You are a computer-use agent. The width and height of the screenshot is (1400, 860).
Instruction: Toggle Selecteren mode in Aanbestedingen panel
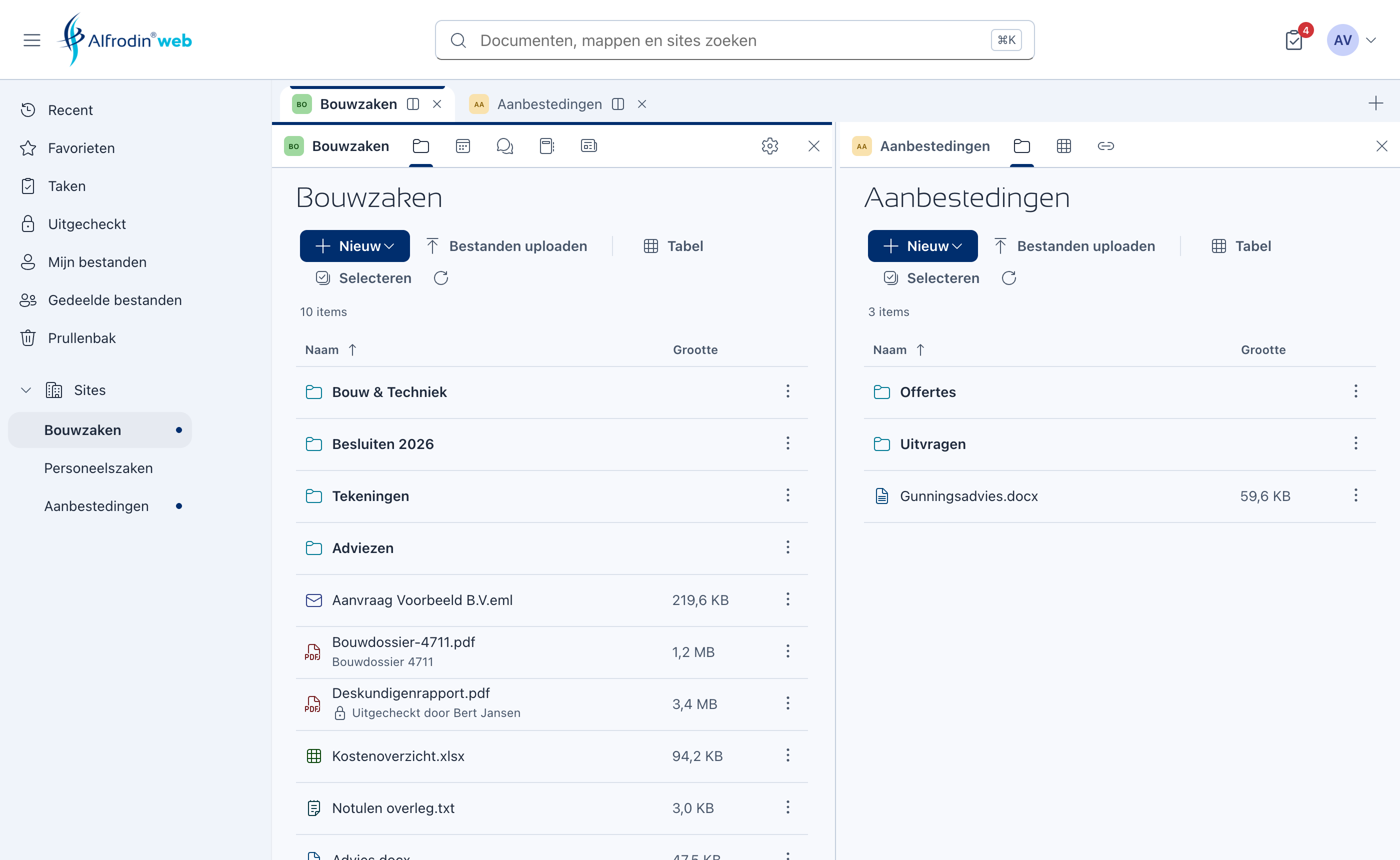tap(931, 278)
